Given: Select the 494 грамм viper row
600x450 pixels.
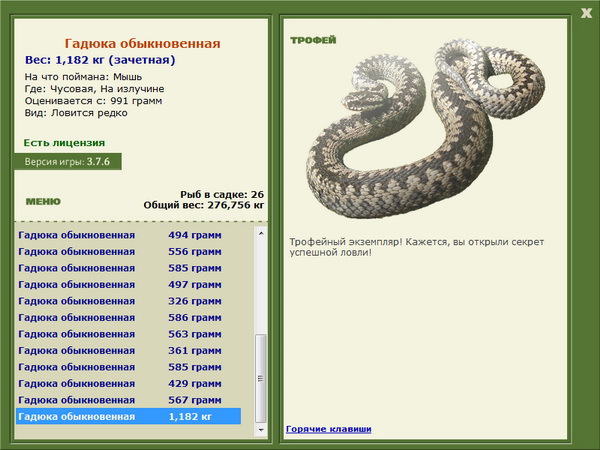Looking at the screenshot, I should [129, 235].
